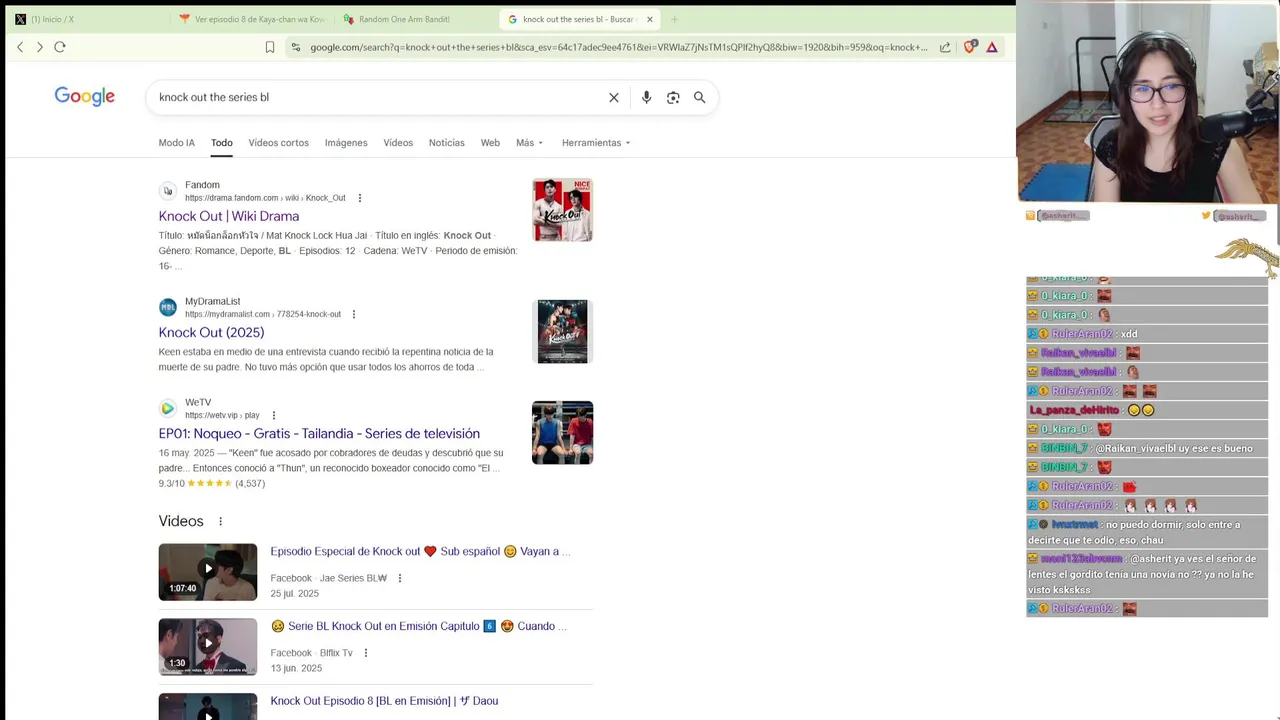Clear the search box with the X
Image resolution: width=1280 pixels, height=720 pixels.
(x=614, y=97)
